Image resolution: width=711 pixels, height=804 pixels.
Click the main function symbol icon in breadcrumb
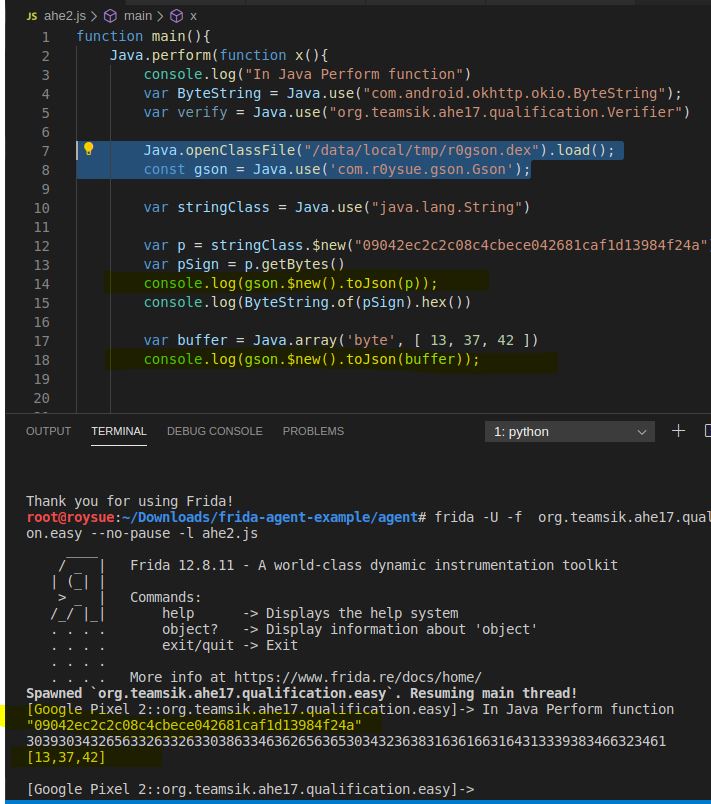110,16
